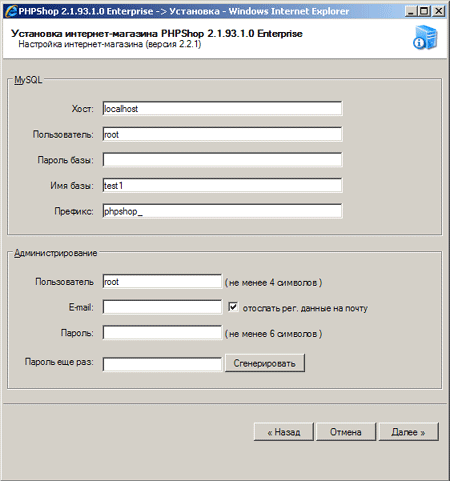Viewport: 450px width, 481px height.
Task: Click the отослать рег. данные на почту label
Action: [305, 308]
